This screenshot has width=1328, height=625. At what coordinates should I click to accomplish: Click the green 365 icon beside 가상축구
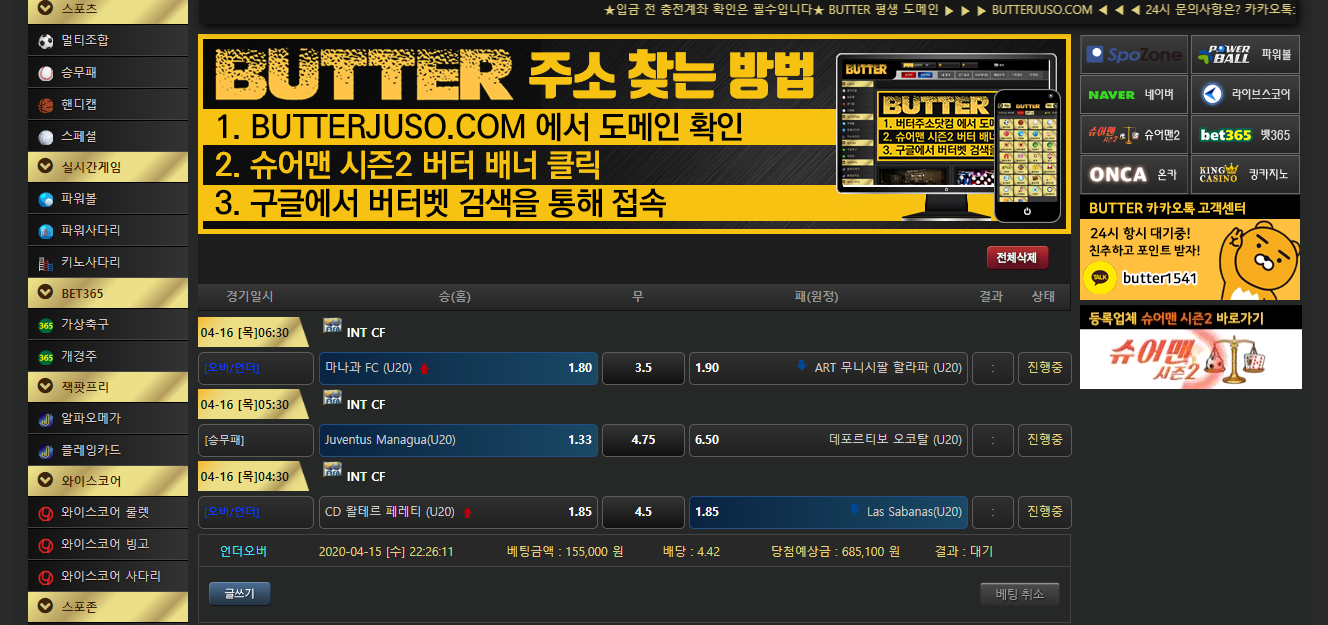click(46, 325)
